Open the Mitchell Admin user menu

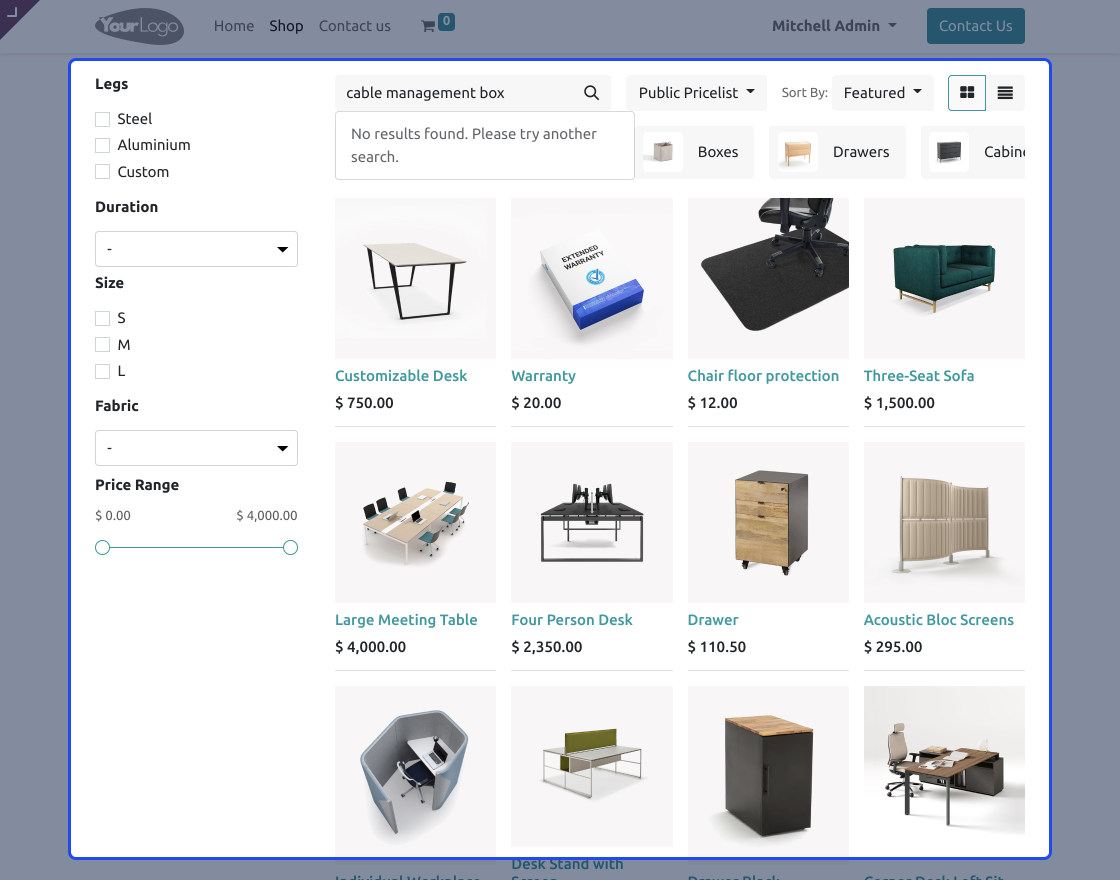click(x=834, y=26)
